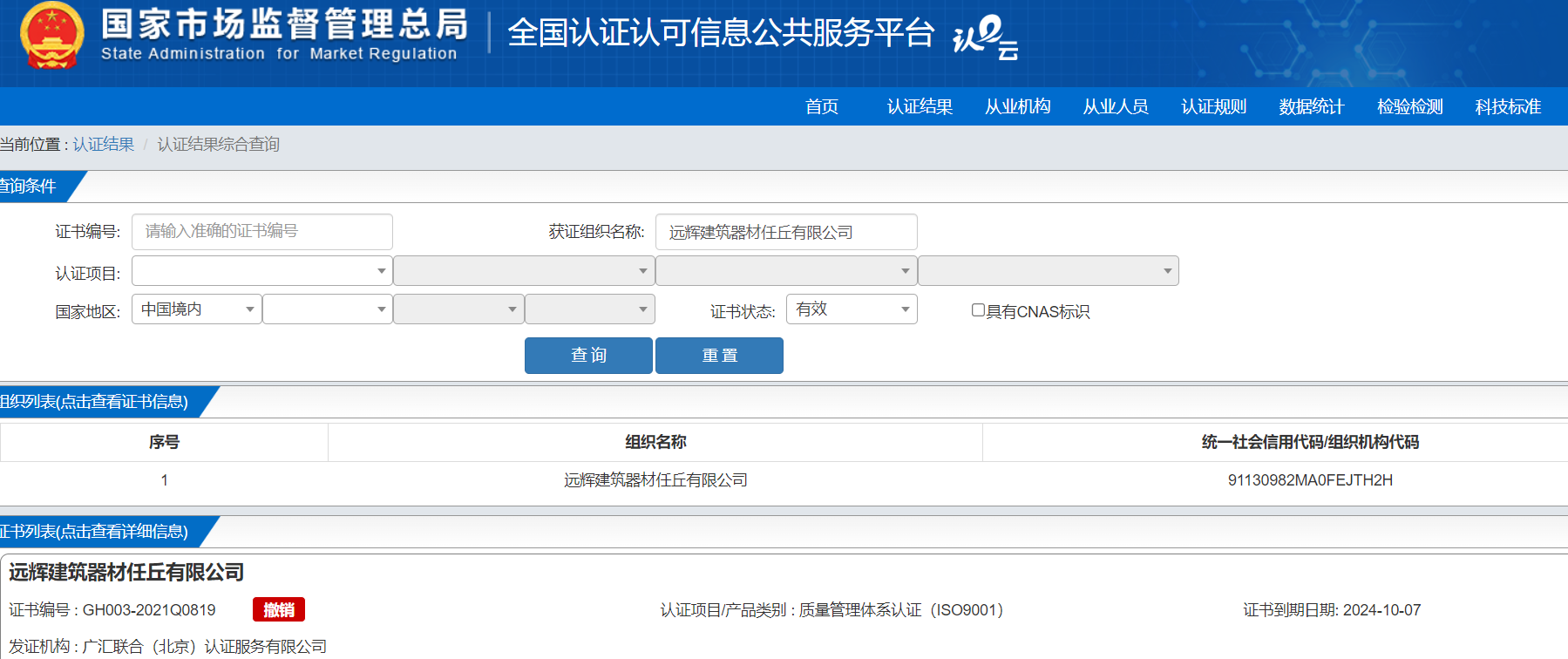Check the 具有CNAS标识 checkbox
Viewport: 1568px width, 659px height.
(x=978, y=310)
